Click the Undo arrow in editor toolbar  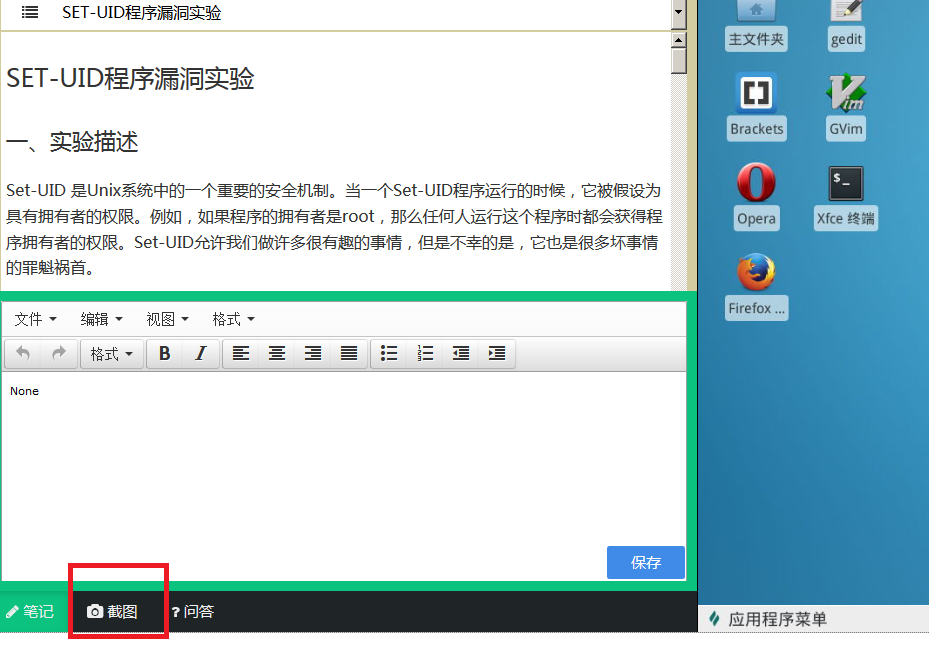click(23, 354)
